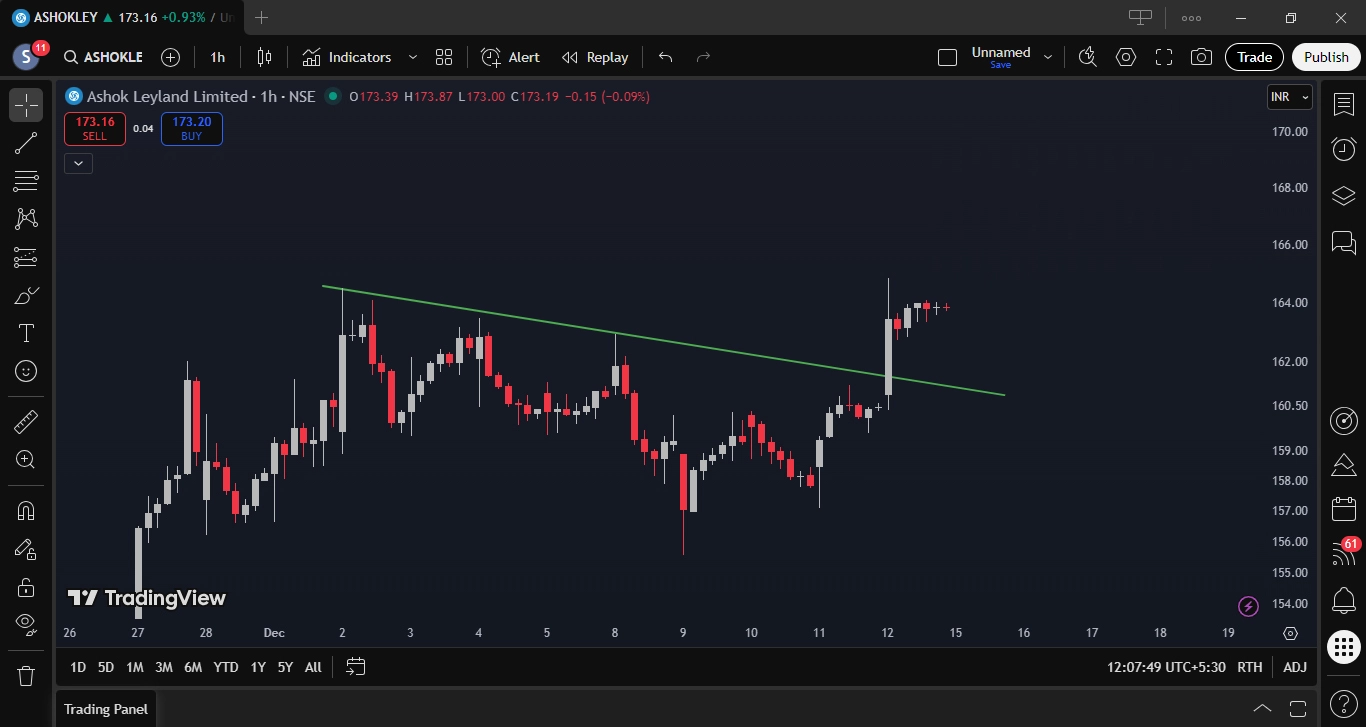The width and height of the screenshot is (1366, 727).
Task: Set date range to 1M
Action: [x=134, y=667]
